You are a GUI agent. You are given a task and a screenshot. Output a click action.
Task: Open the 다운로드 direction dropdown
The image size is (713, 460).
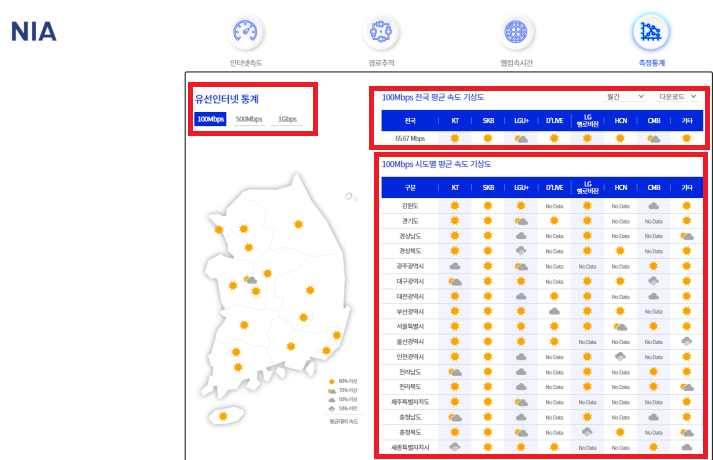(678, 97)
